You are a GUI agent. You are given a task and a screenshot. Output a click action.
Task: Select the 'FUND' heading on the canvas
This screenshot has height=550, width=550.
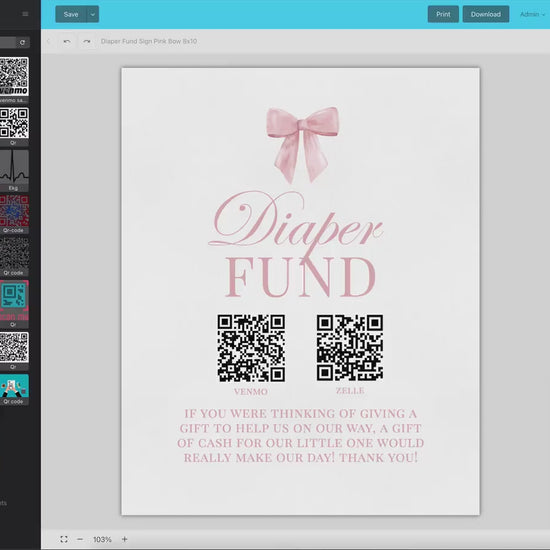coord(301,277)
